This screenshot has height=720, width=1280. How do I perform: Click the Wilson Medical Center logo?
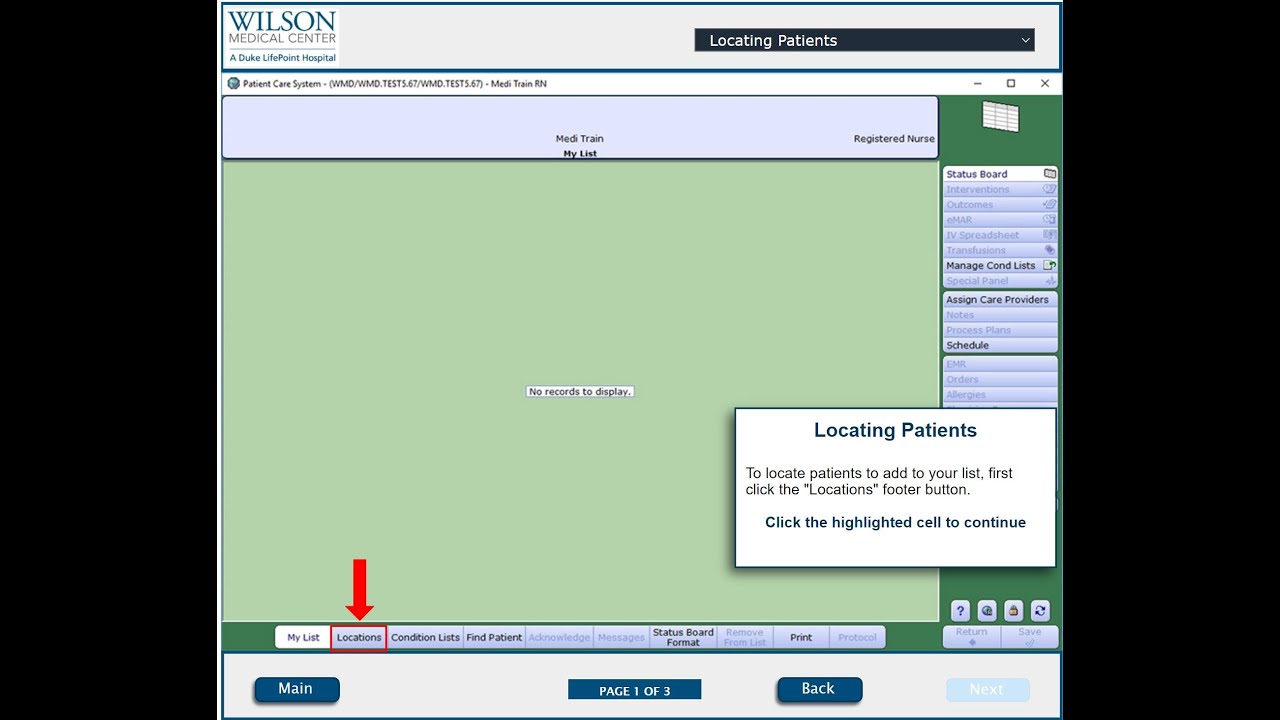click(282, 37)
